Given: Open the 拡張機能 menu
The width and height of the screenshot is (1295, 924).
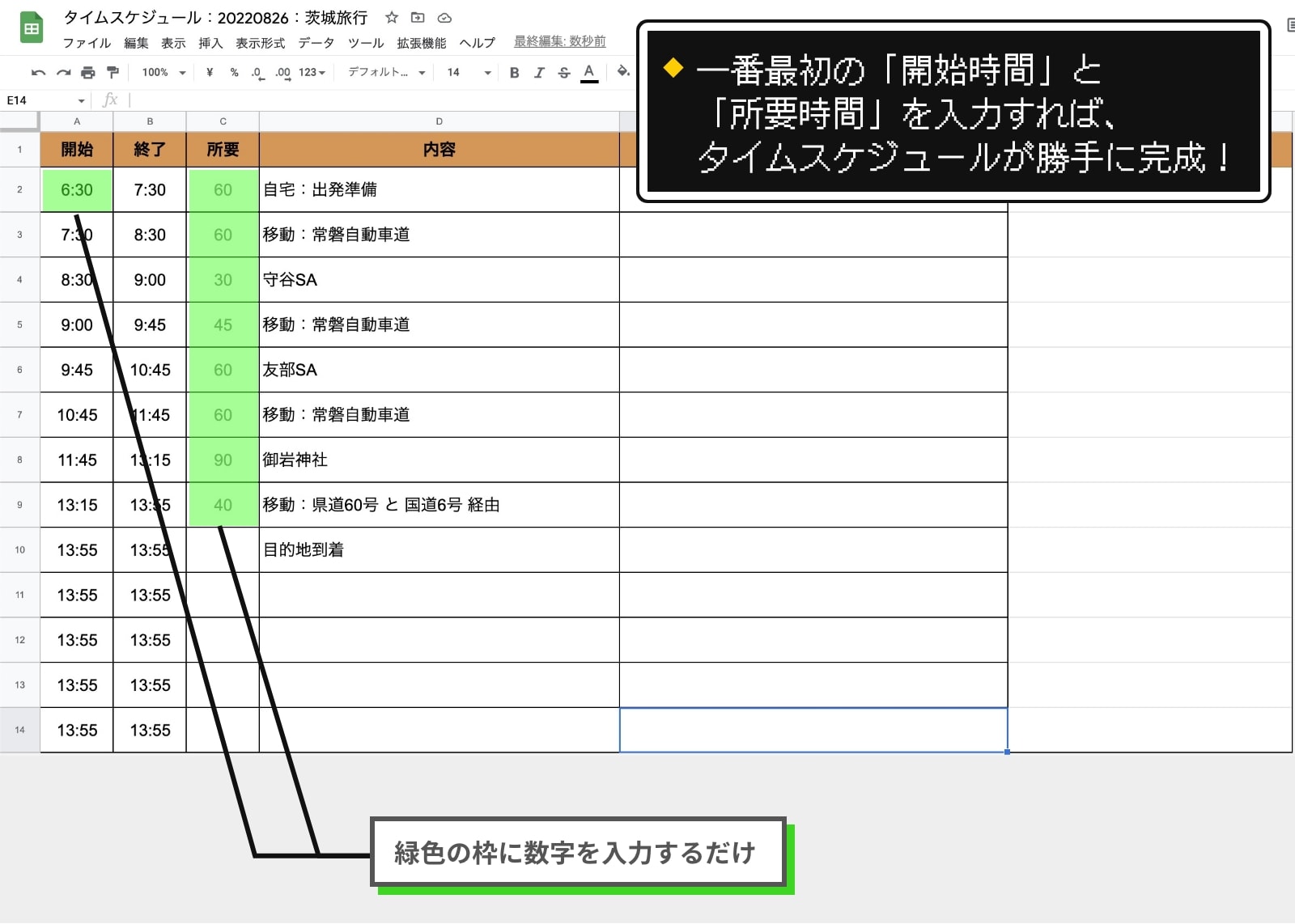Looking at the screenshot, I should pyautogui.click(x=421, y=43).
